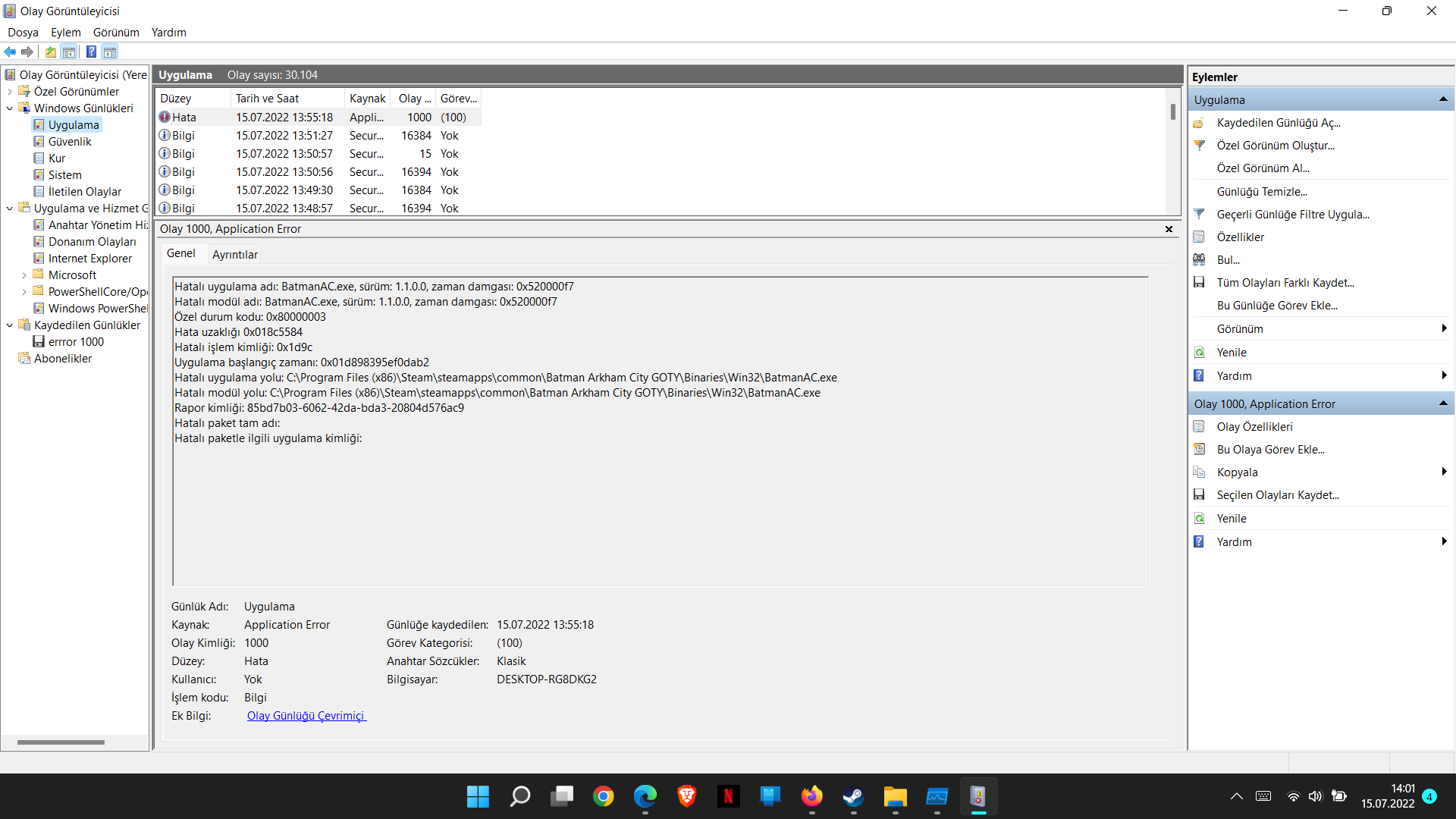
Task: Click Günlüğü Temizle... action
Action: 1261,192
